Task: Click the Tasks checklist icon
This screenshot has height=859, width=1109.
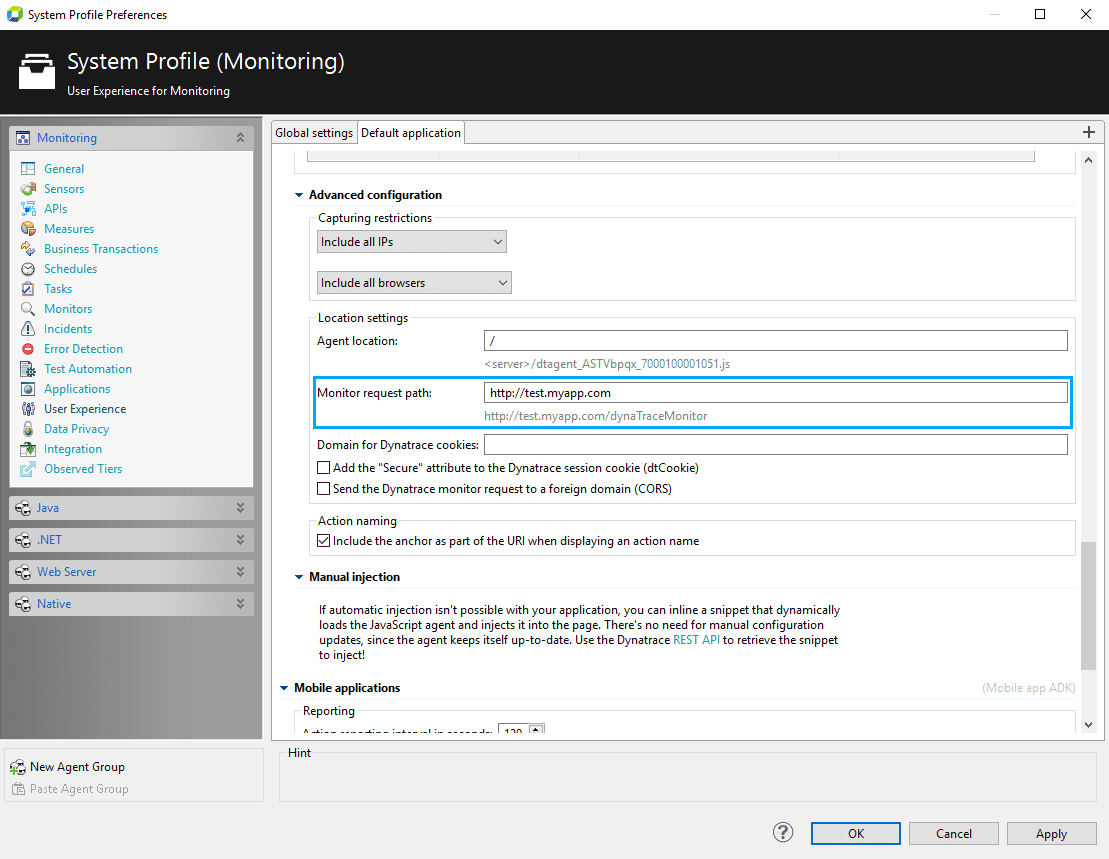Action: 28,288
